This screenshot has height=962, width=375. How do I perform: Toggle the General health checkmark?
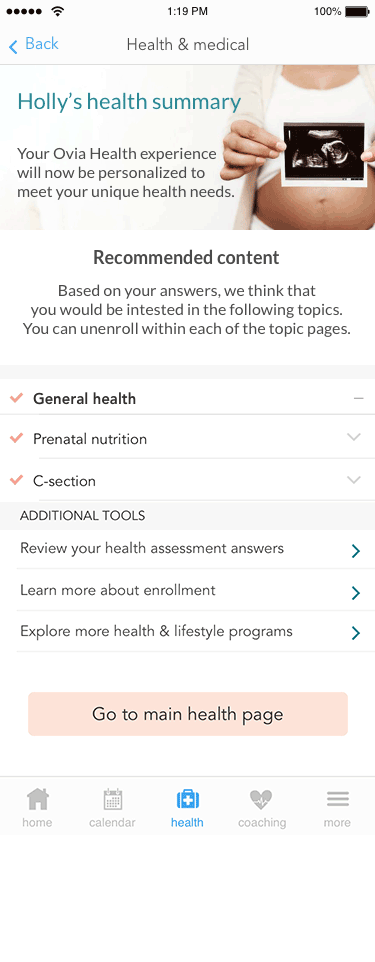[x=17, y=398]
